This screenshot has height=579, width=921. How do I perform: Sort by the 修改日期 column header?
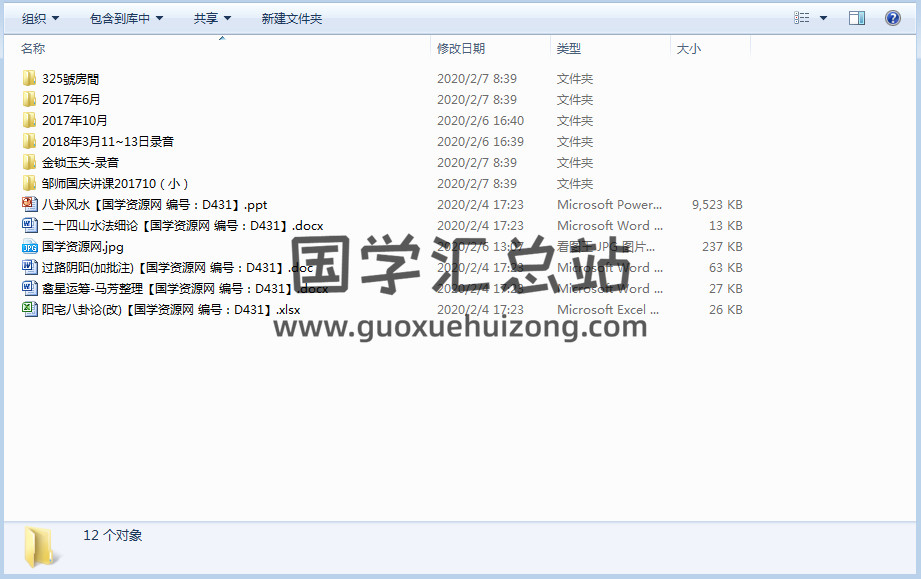point(461,49)
